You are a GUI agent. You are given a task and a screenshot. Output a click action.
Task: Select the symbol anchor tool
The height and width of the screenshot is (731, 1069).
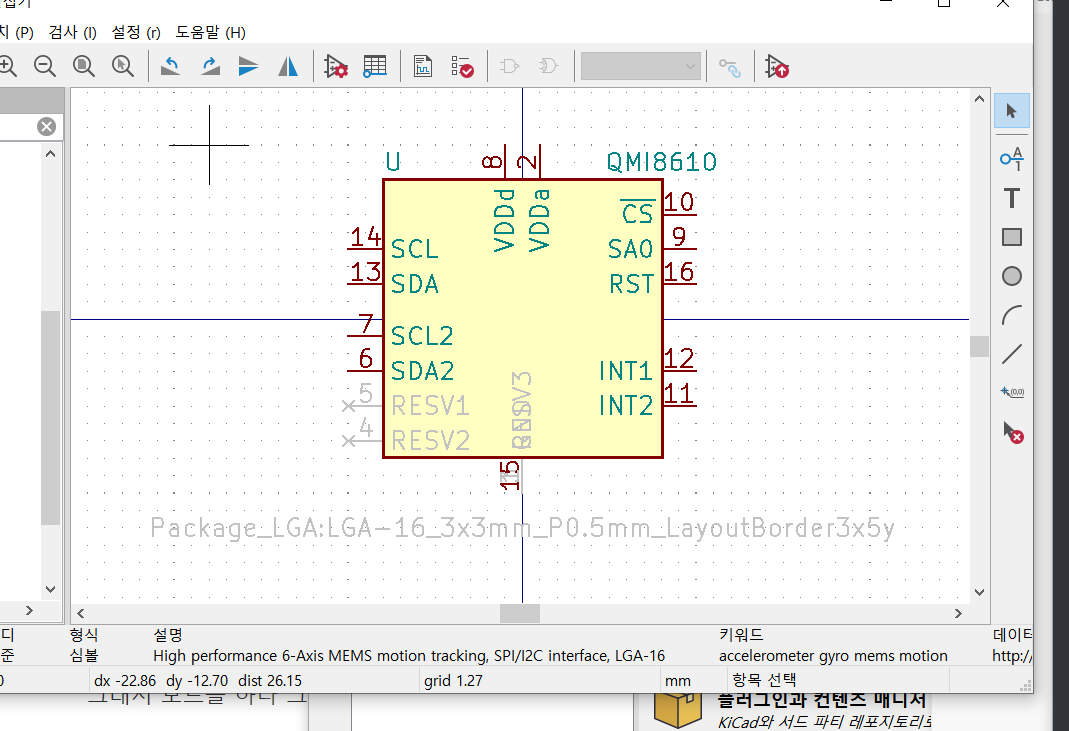(1012, 392)
